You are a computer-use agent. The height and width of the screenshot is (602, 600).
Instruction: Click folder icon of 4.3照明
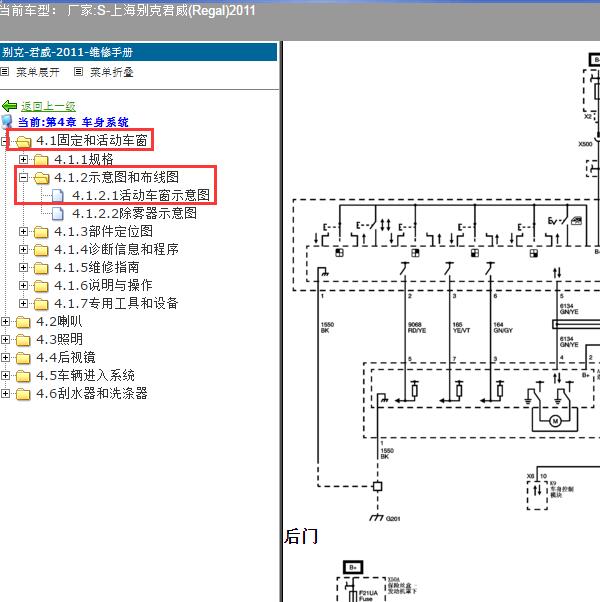click(23, 340)
